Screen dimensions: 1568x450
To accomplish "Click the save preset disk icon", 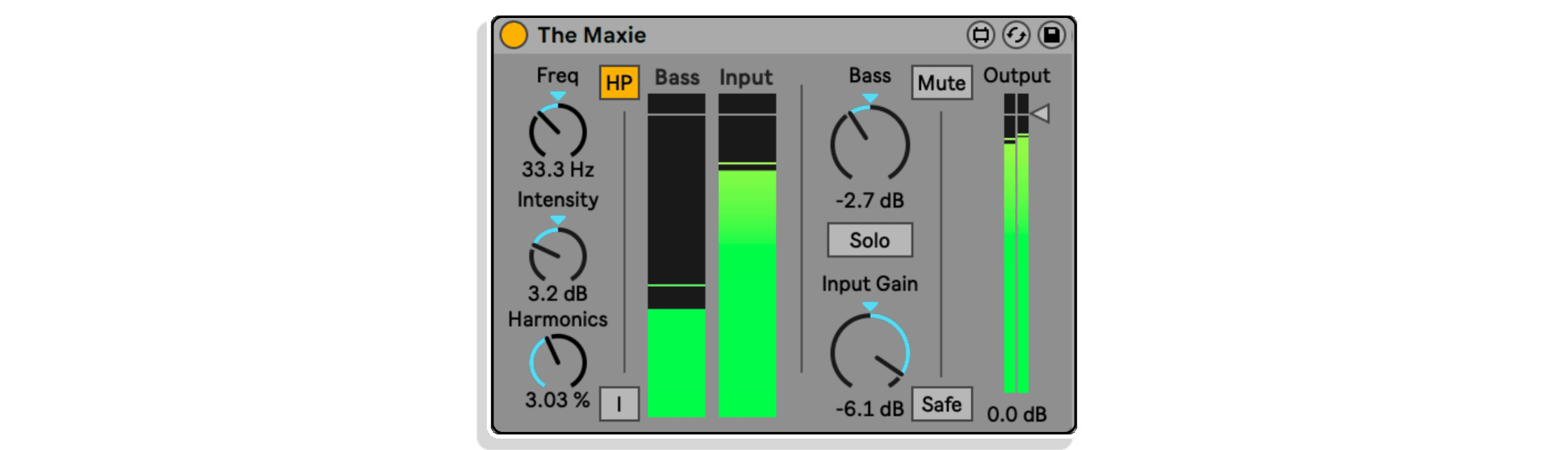I will click(x=1052, y=35).
